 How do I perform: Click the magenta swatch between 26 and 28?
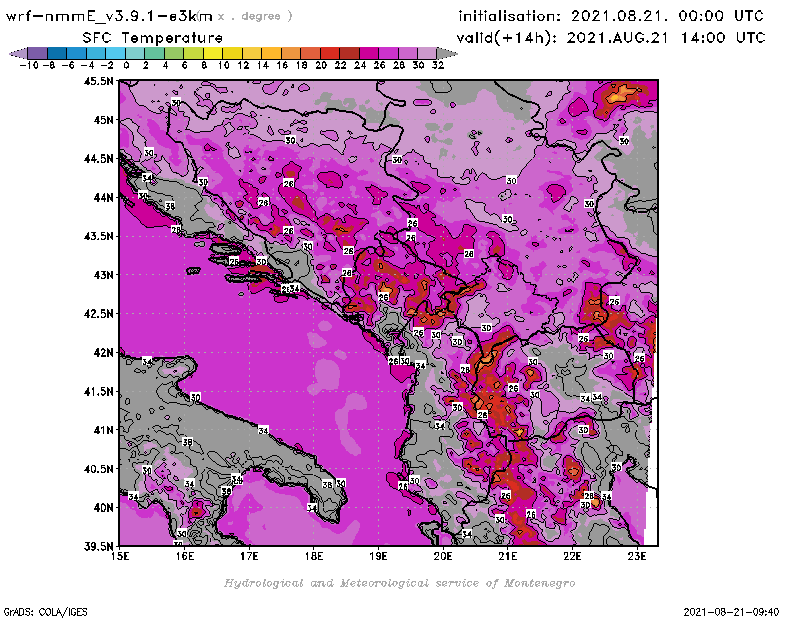(x=389, y=53)
